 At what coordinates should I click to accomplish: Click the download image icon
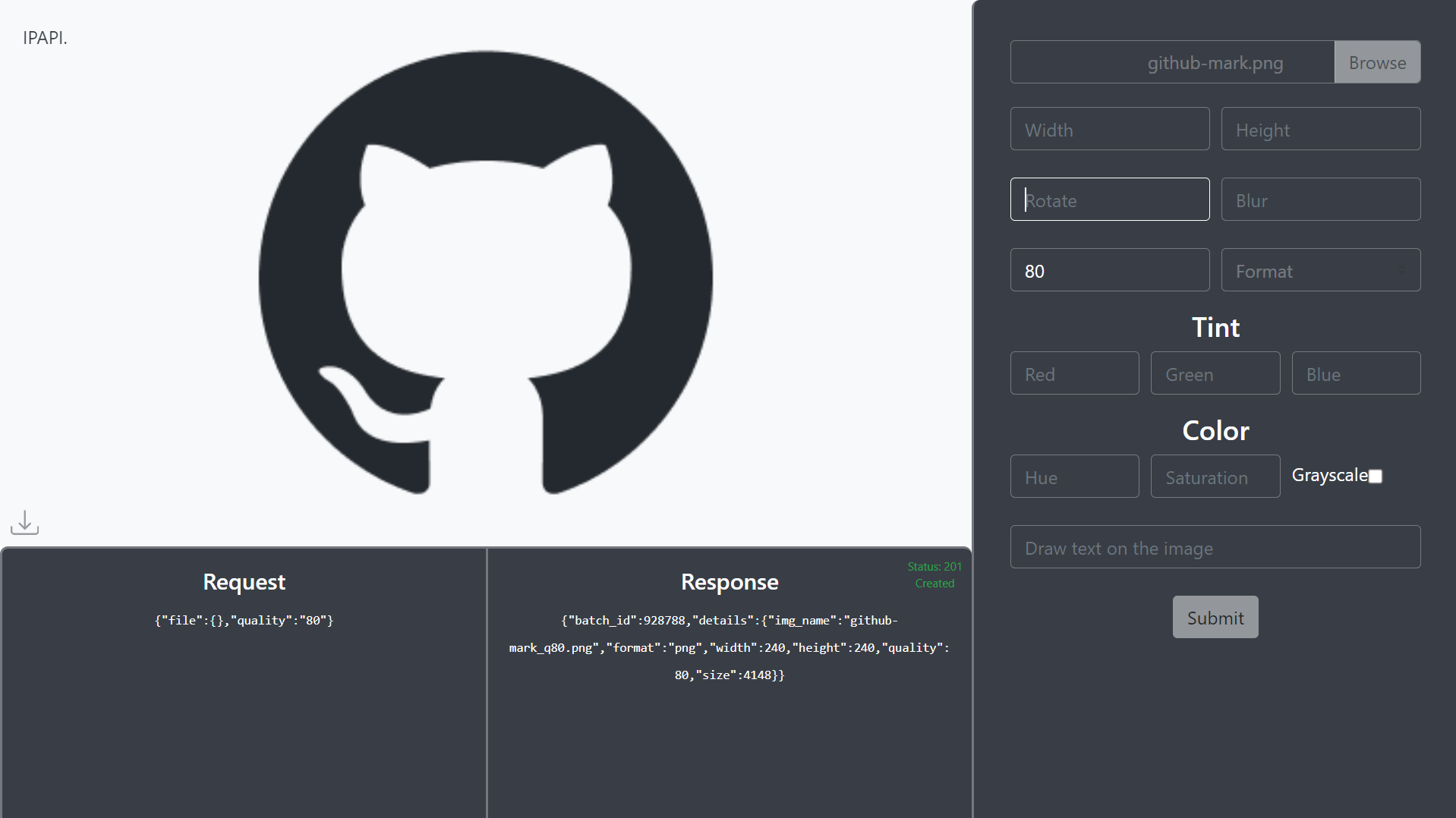25,522
